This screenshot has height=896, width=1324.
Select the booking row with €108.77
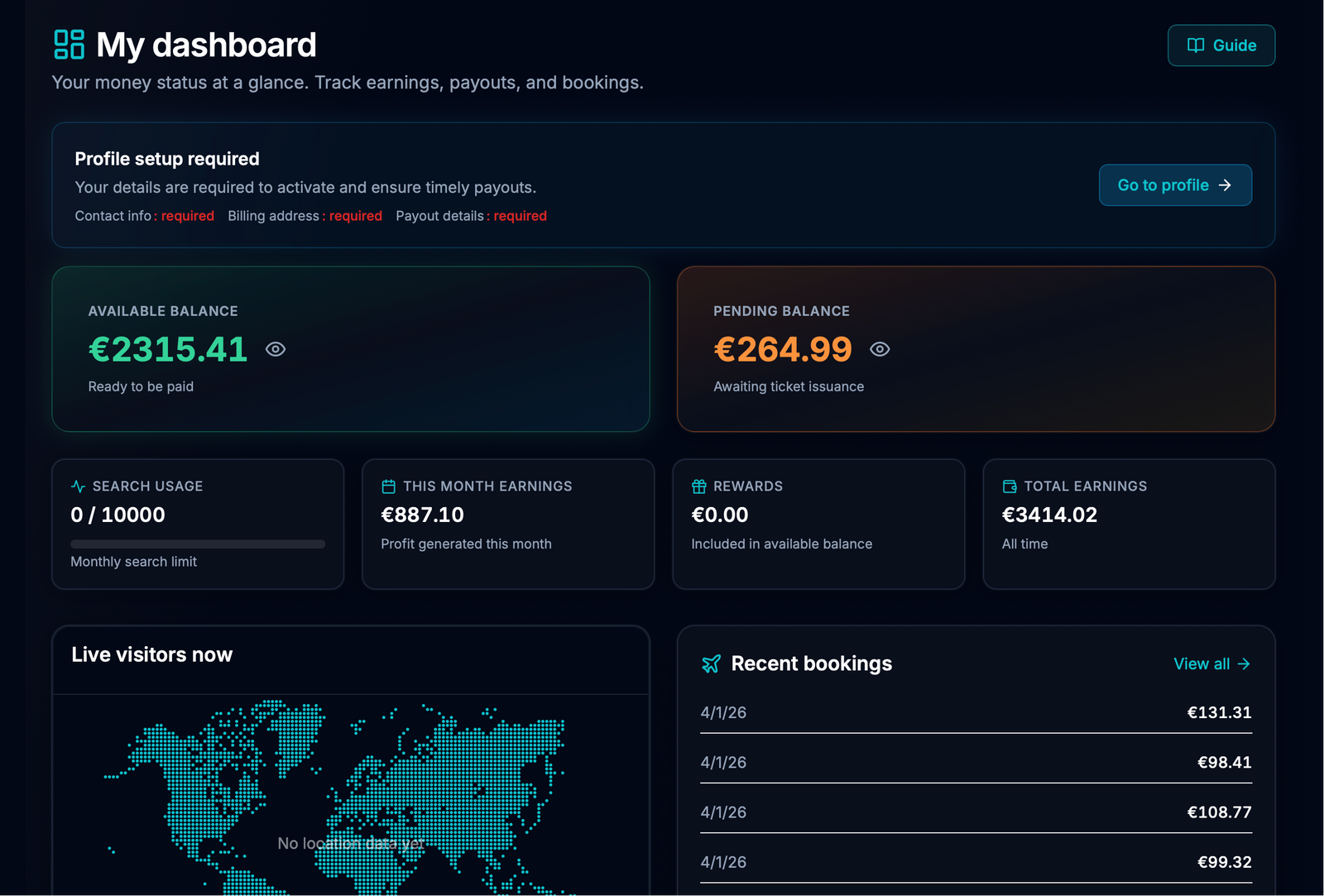pos(976,812)
